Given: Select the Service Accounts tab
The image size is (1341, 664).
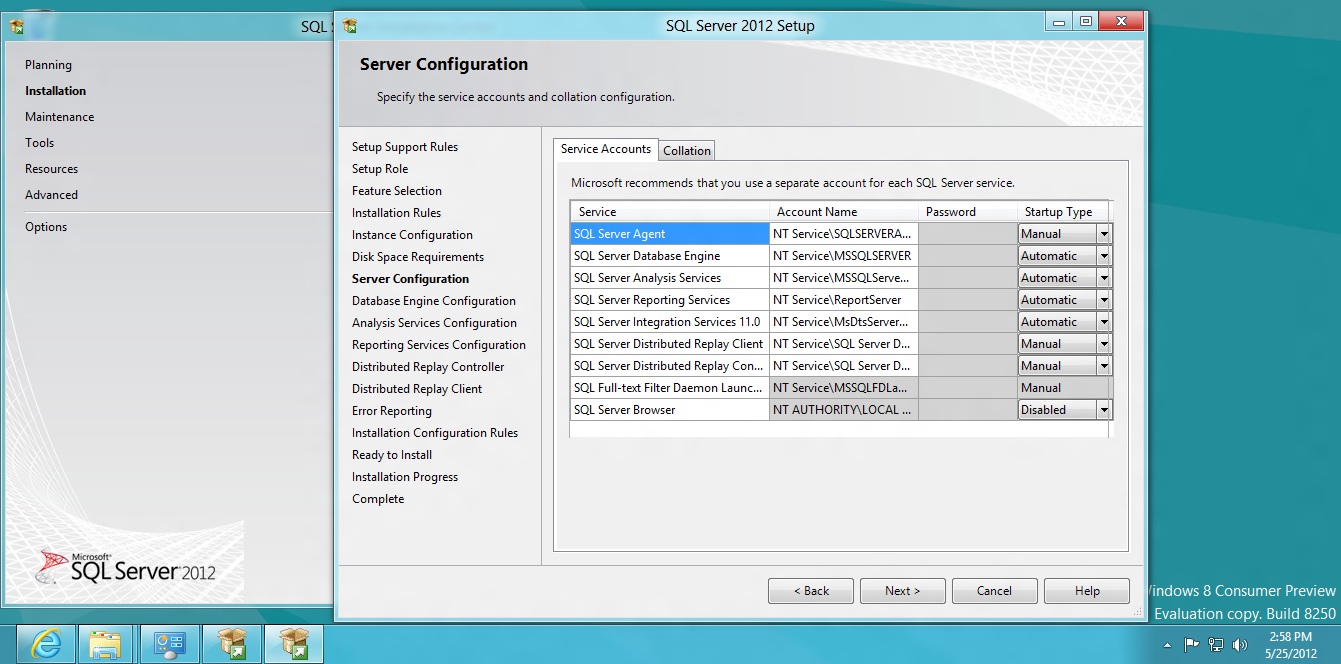Looking at the screenshot, I should (605, 149).
